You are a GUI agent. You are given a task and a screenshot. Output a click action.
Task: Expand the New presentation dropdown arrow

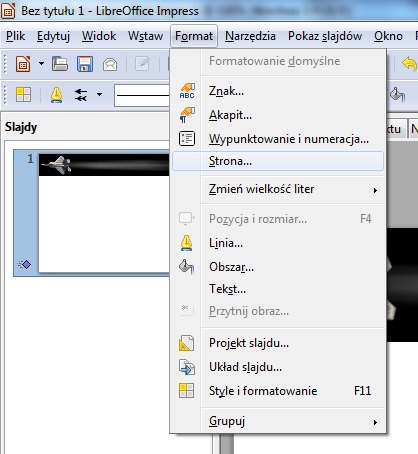tap(41, 63)
